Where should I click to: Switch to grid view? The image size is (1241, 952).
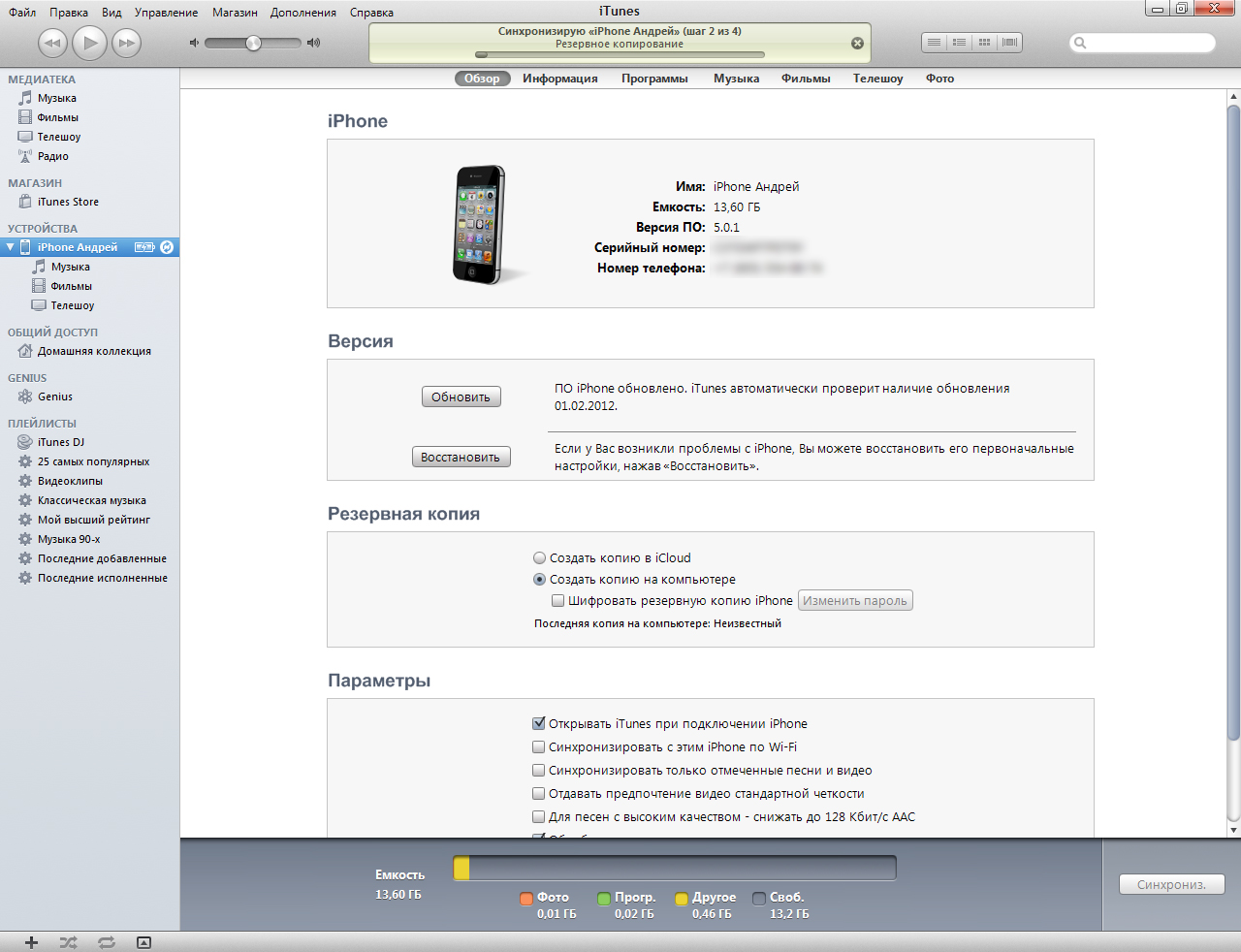click(984, 43)
